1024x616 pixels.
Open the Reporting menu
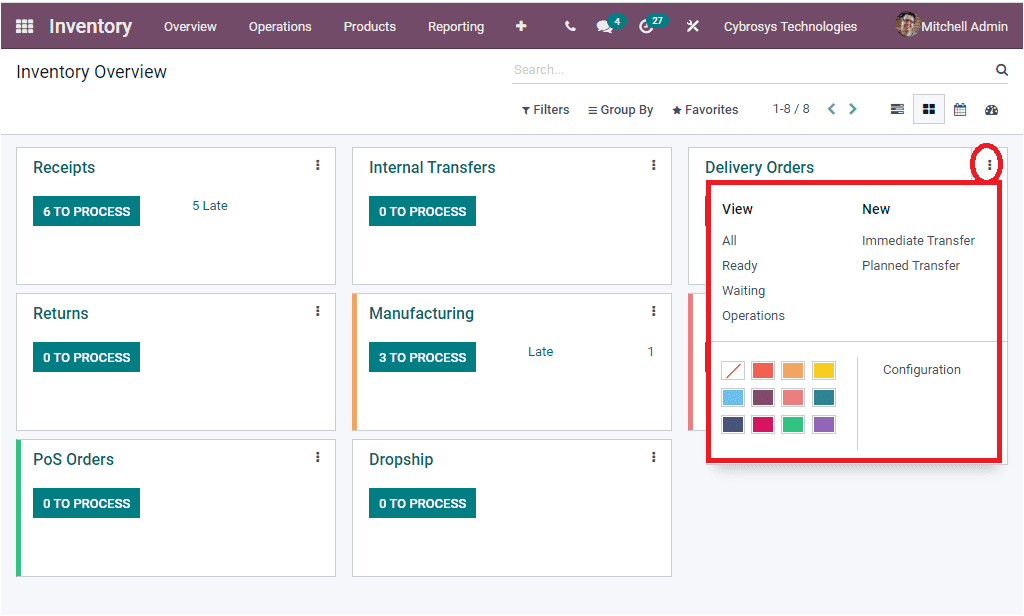coord(456,27)
